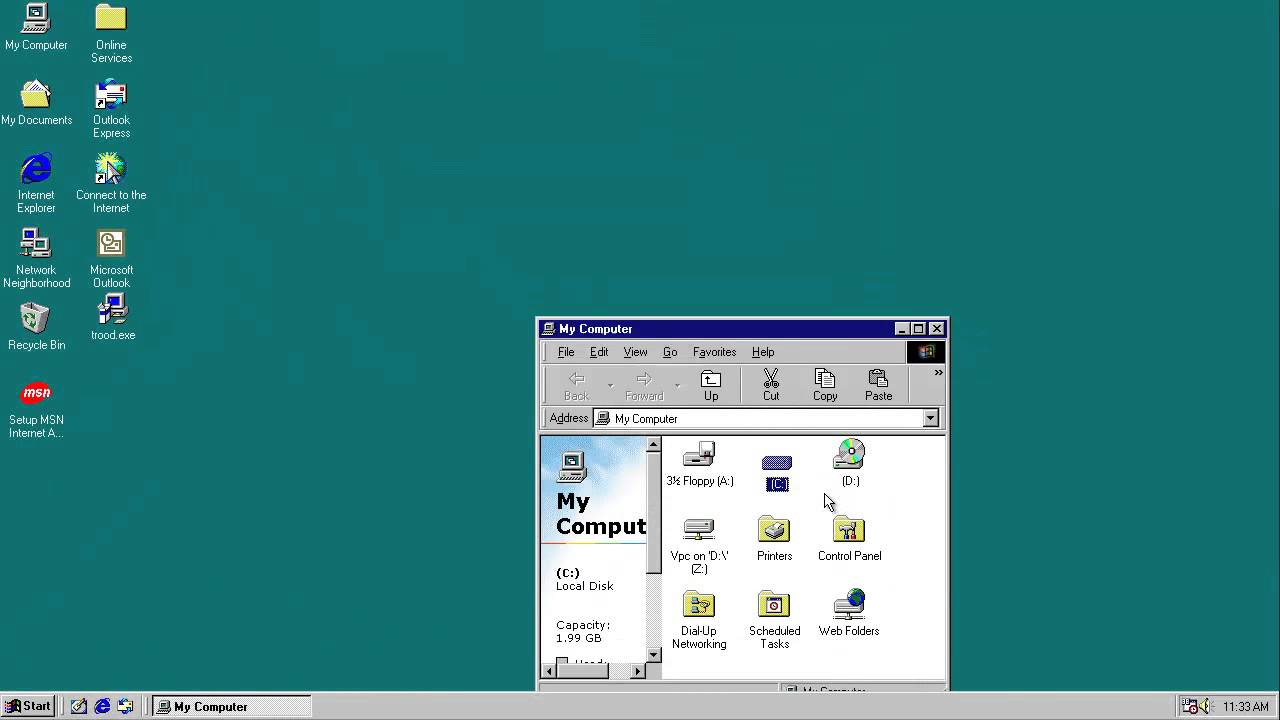Click the Task Scheduler tray icon
This screenshot has width=1280, height=720.
(1189, 706)
